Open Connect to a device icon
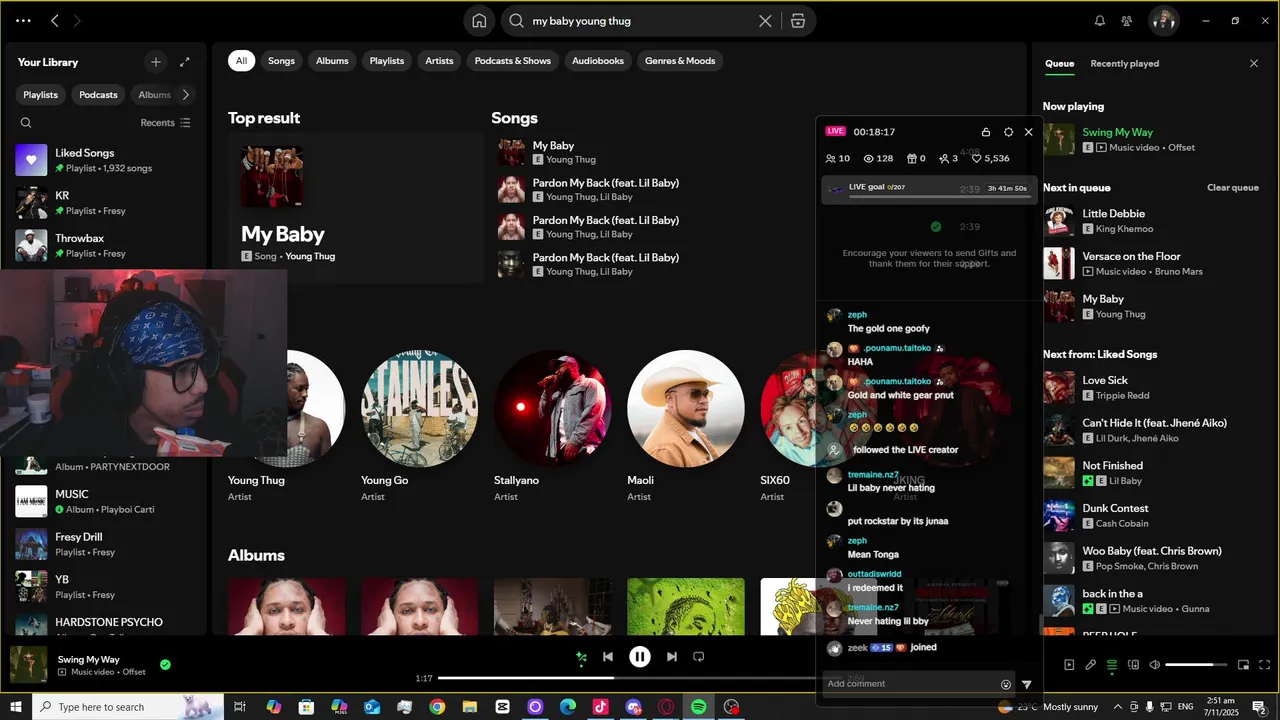The width and height of the screenshot is (1280, 720). pyautogui.click(x=1135, y=665)
